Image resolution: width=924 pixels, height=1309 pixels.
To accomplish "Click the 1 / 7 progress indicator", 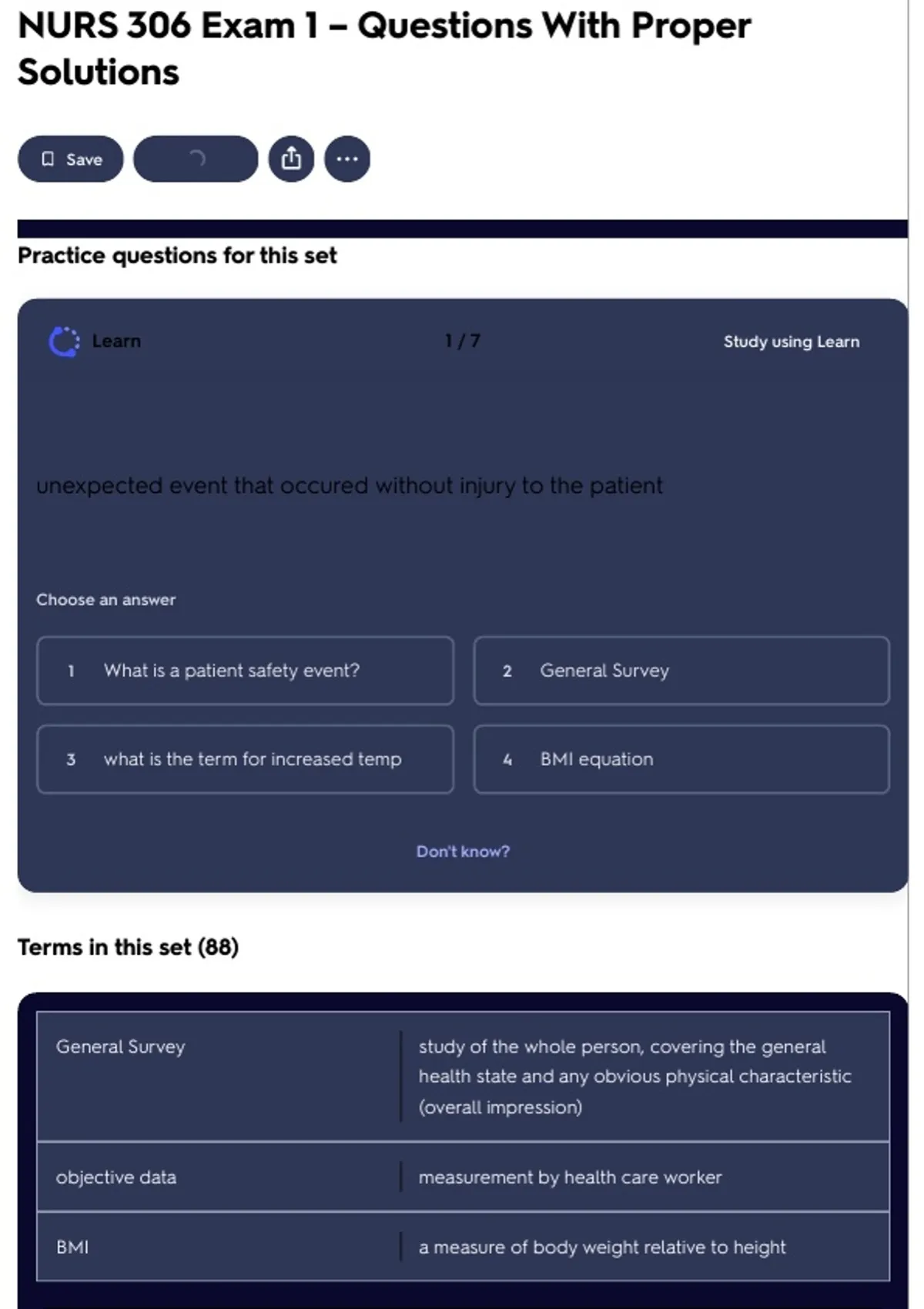I will point(463,341).
